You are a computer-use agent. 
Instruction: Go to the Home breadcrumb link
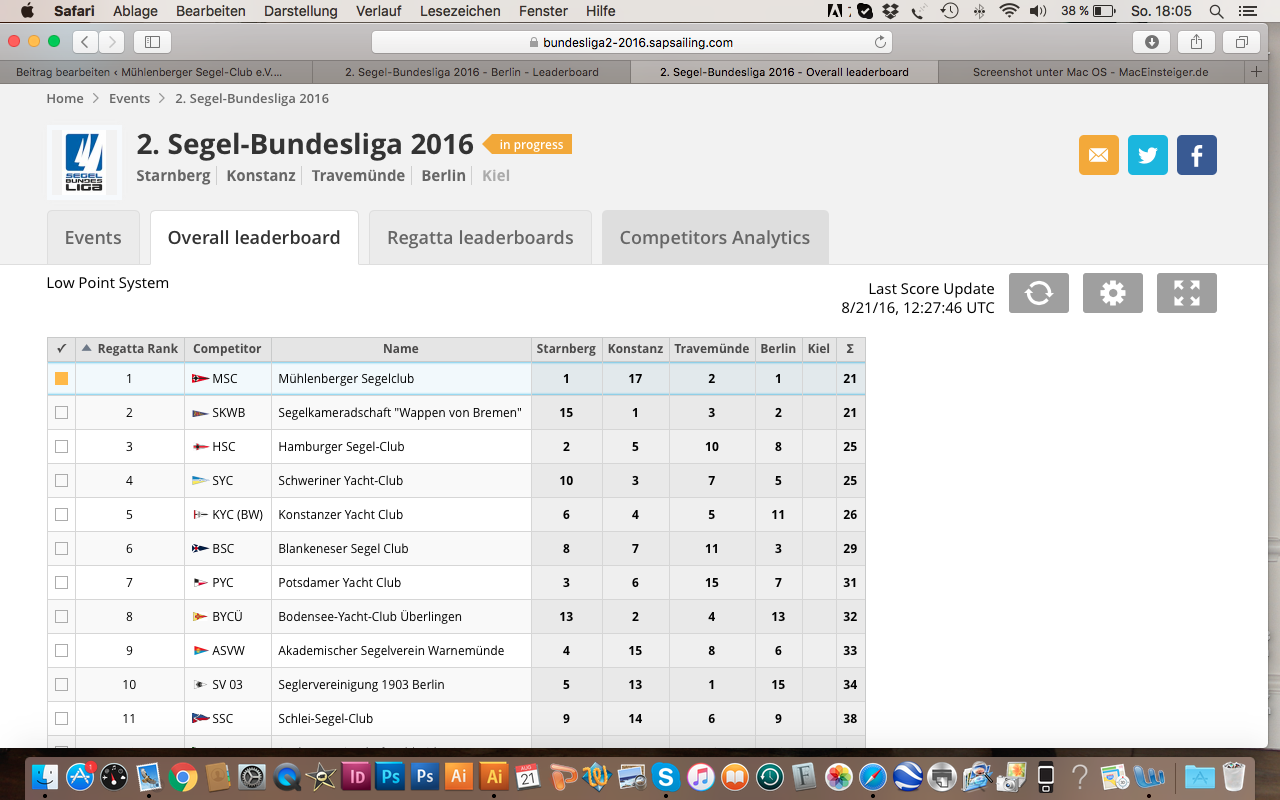coord(65,98)
